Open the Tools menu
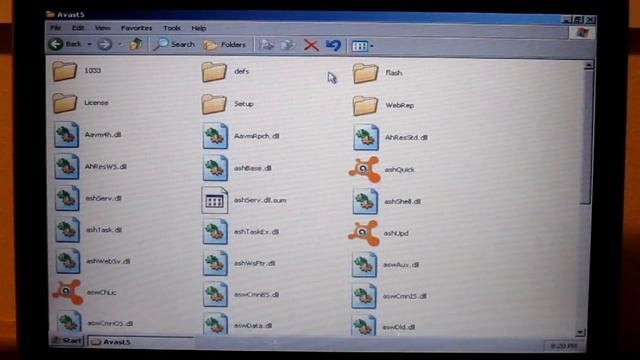This screenshot has height=360, width=640. coord(172,28)
